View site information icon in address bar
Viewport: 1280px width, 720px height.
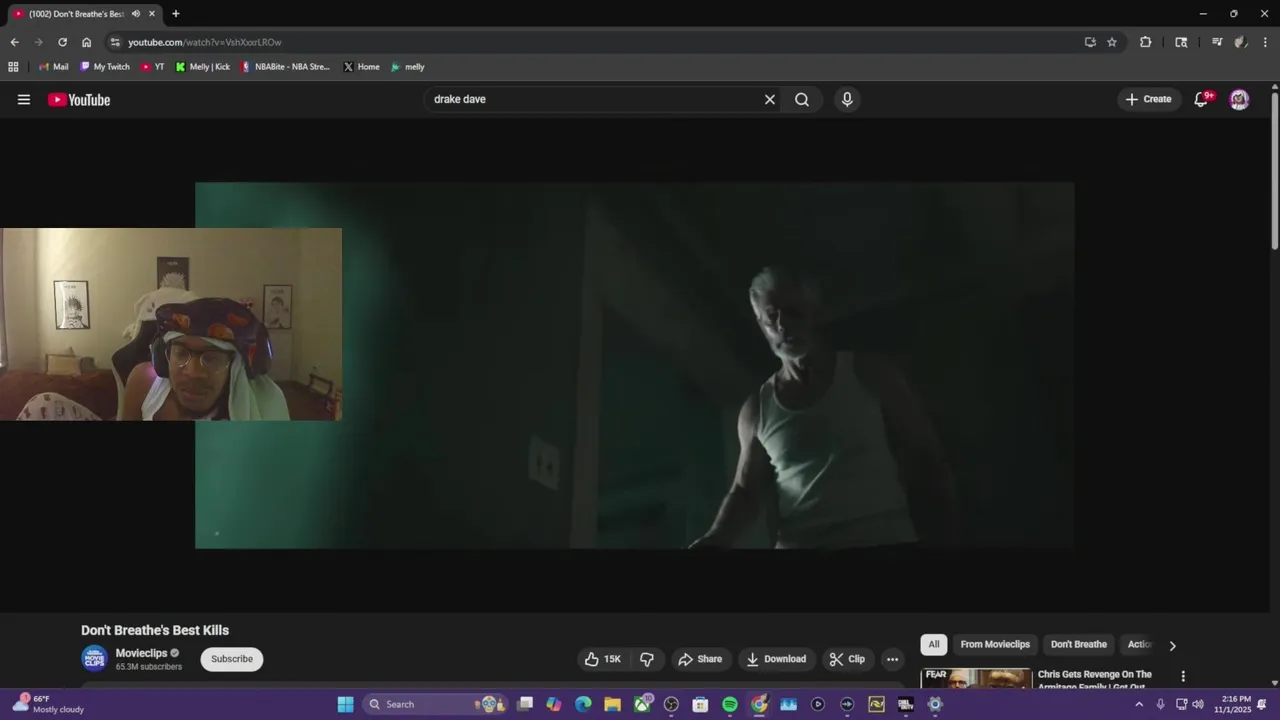point(115,42)
